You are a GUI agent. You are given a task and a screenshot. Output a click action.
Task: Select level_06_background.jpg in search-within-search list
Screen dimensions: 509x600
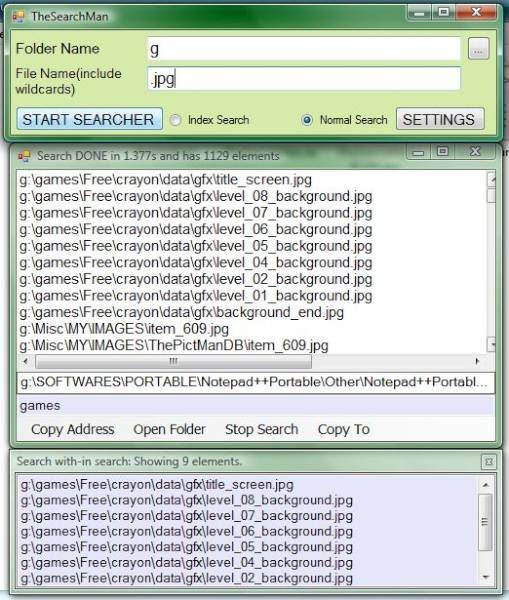click(x=186, y=532)
